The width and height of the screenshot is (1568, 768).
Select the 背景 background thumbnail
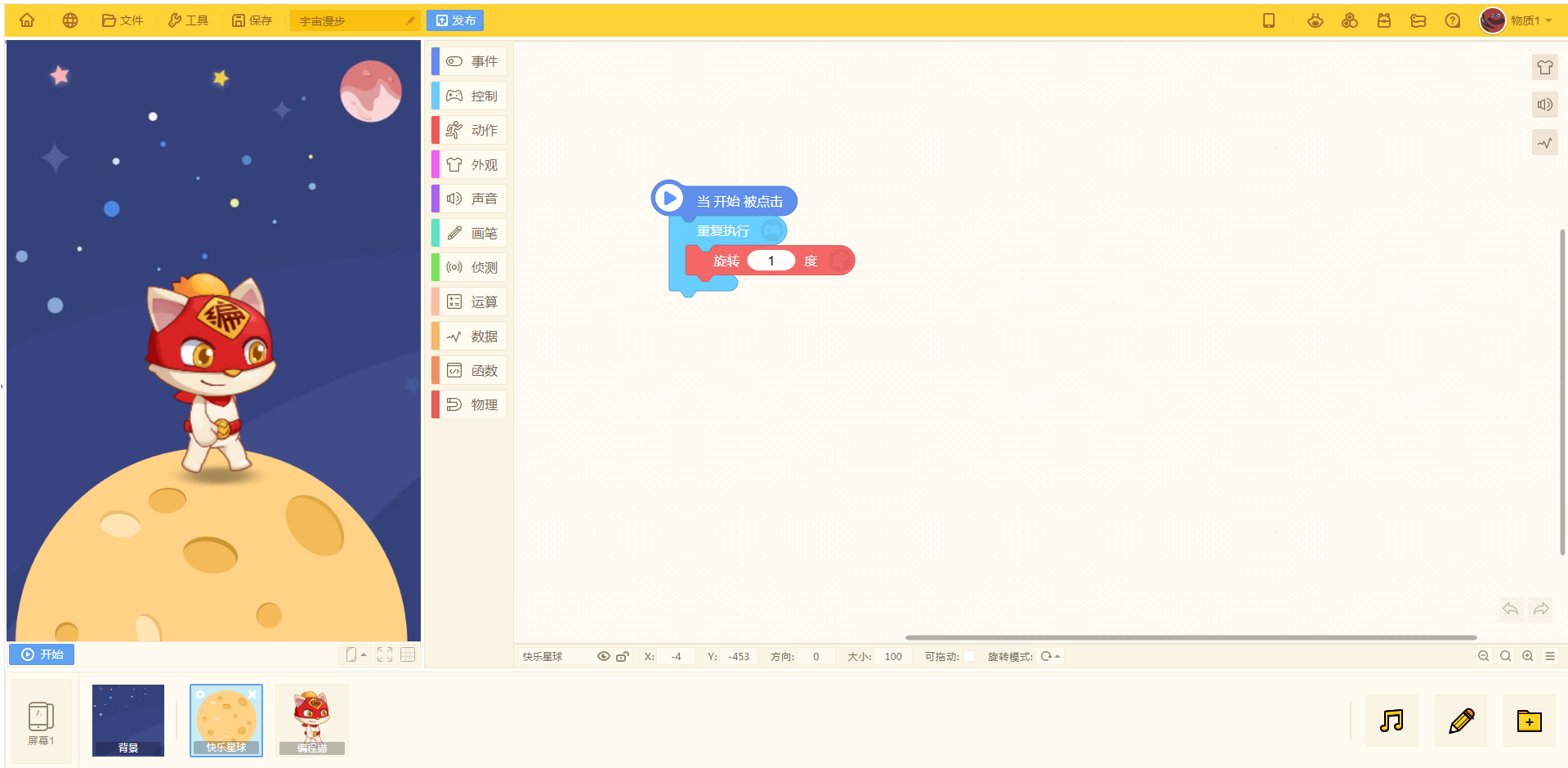click(128, 721)
